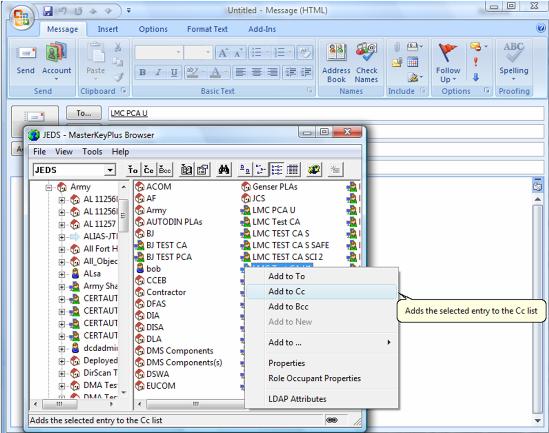Choose Add to Bcc in context menu
The image size is (549, 433).
click(321, 307)
